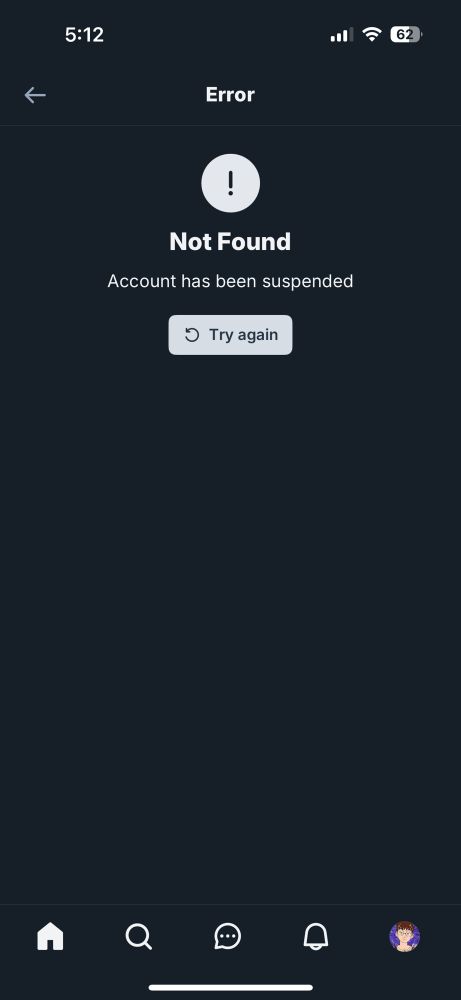Screen dimensions: 461x1000
Task: Go back using the left arrow
Action: tap(35, 95)
